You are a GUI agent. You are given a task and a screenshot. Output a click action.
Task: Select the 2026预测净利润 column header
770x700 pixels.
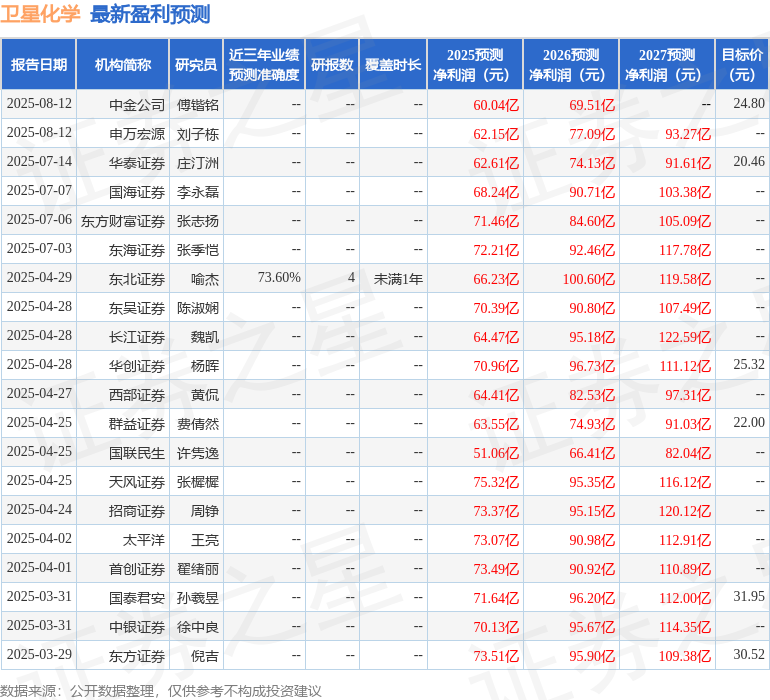(x=571, y=64)
